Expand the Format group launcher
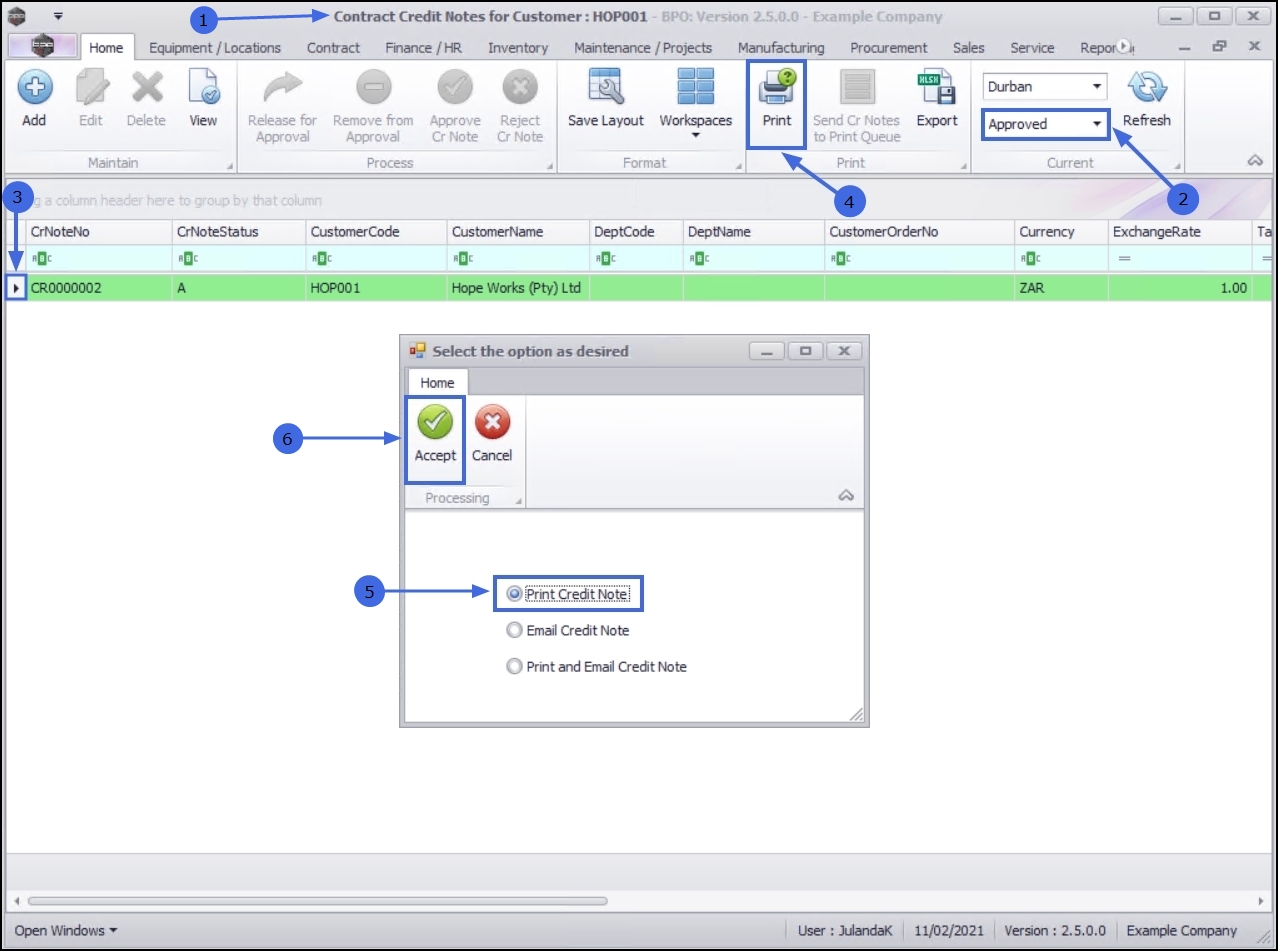This screenshot has width=1278, height=951. click(x=738, y=166)
